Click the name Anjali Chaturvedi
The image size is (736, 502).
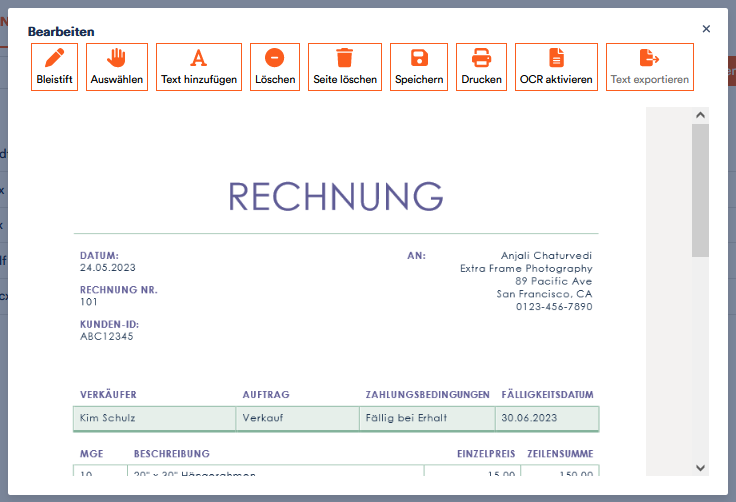[x=546, y=255]
